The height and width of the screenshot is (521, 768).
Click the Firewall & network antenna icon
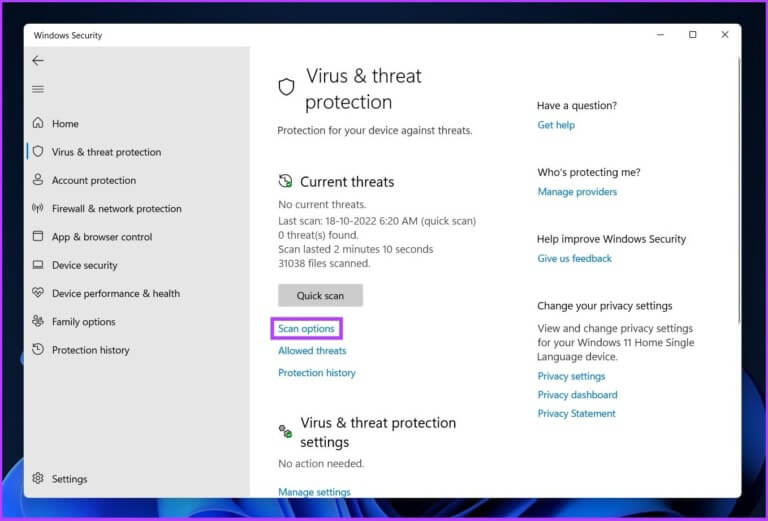[38, 208]
